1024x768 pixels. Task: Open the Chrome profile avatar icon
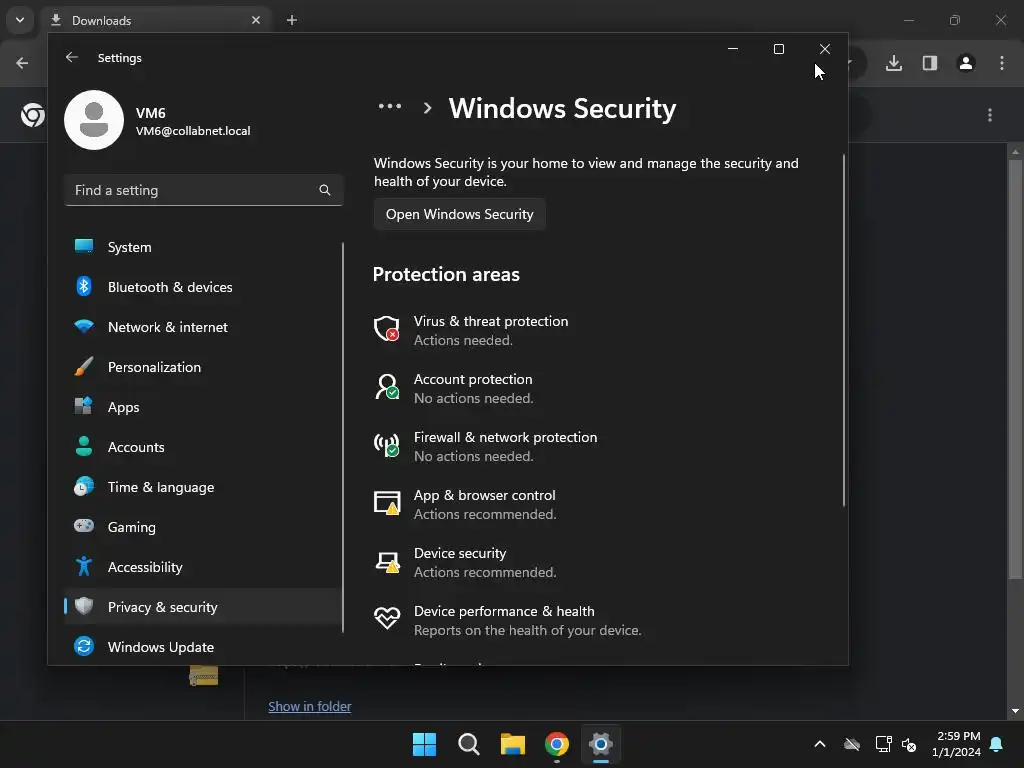point(966,63)
